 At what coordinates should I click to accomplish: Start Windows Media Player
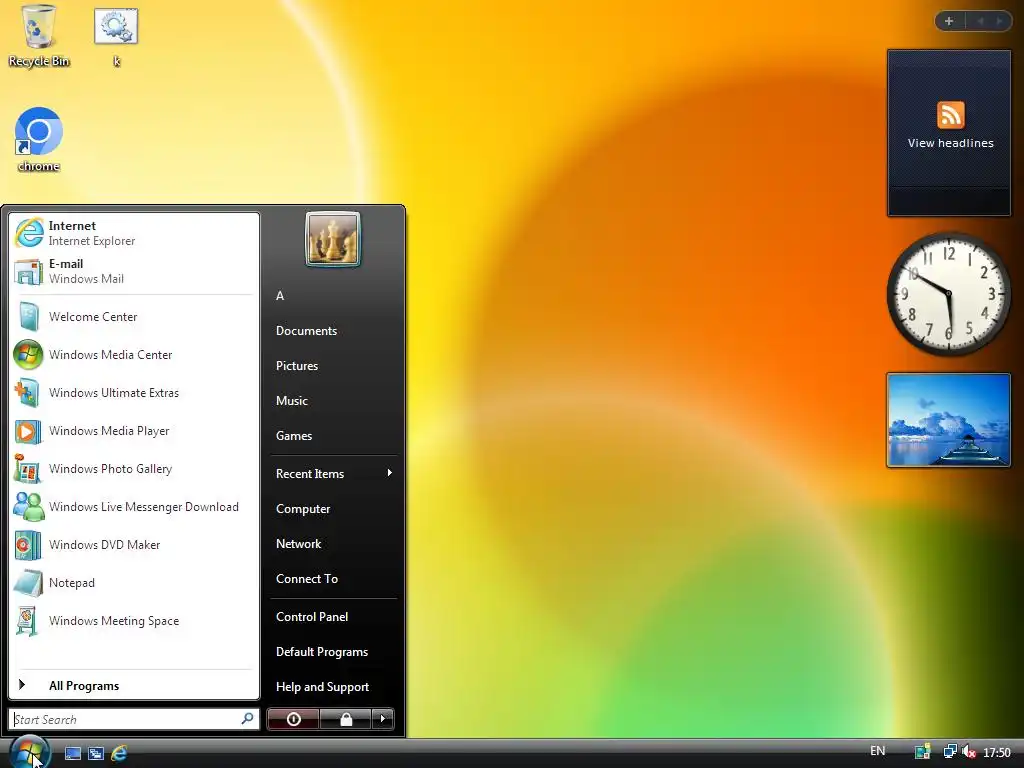click(x=134, y=430)
